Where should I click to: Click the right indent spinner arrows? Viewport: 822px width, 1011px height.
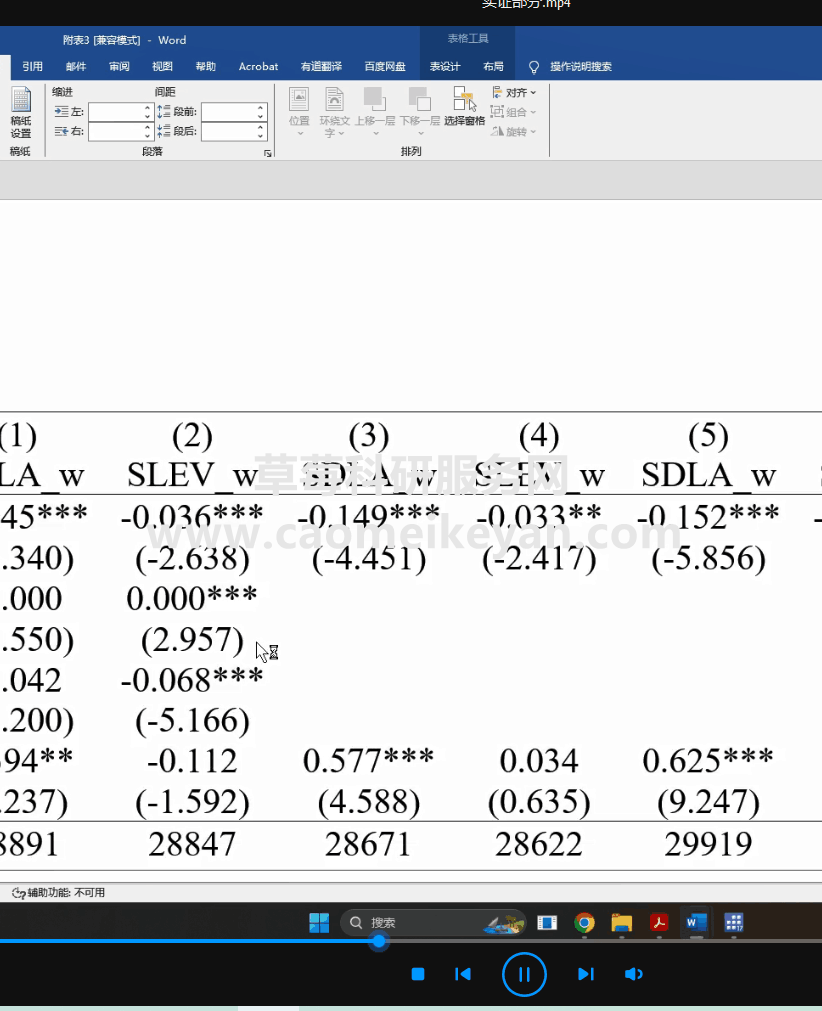[148, 132]
